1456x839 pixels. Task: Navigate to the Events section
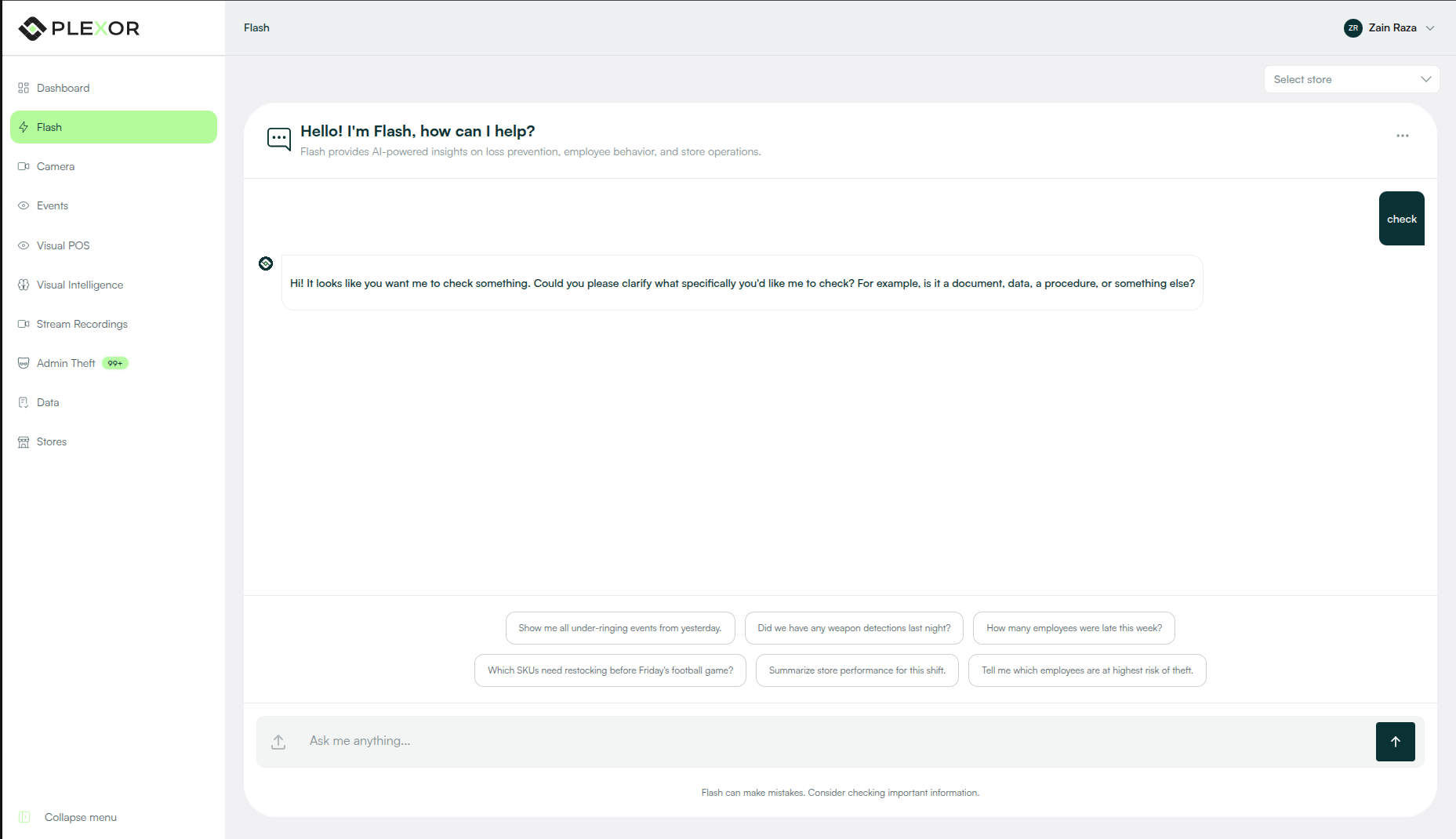click(114, 205)
